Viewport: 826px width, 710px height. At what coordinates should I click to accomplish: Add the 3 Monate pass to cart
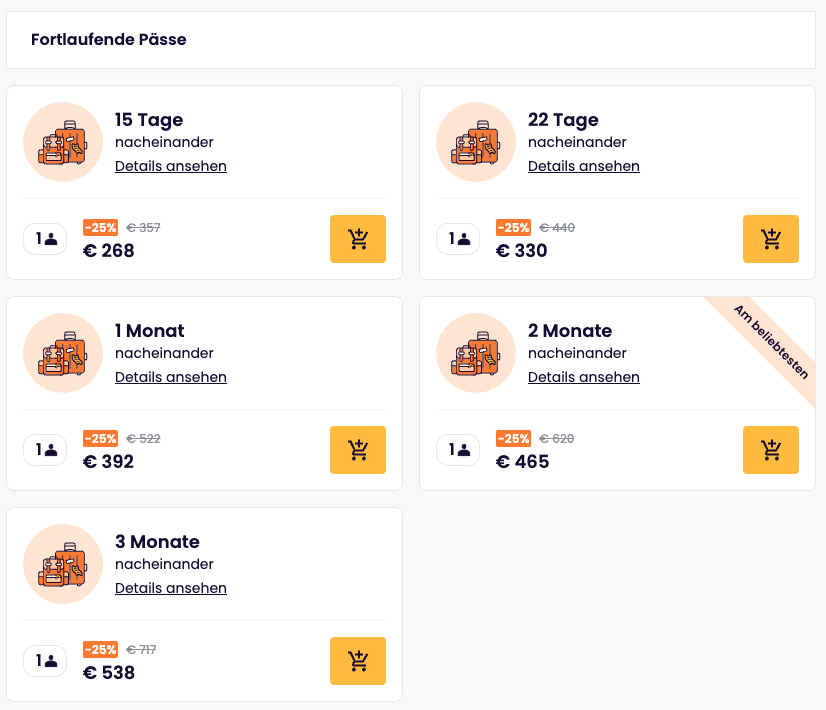358,661
